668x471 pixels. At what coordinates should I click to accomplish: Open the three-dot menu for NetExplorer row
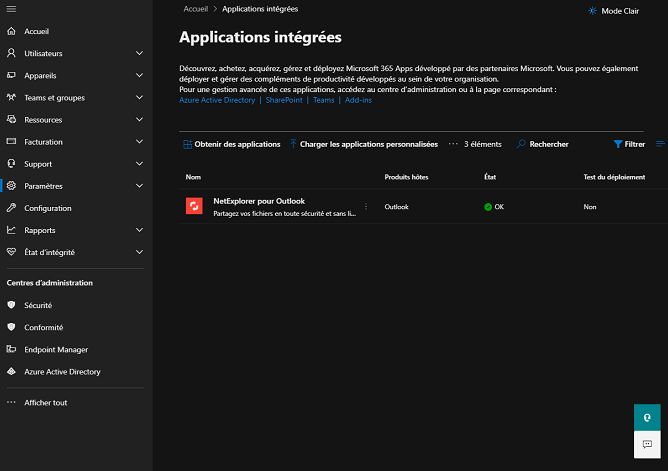coord(366,207)
